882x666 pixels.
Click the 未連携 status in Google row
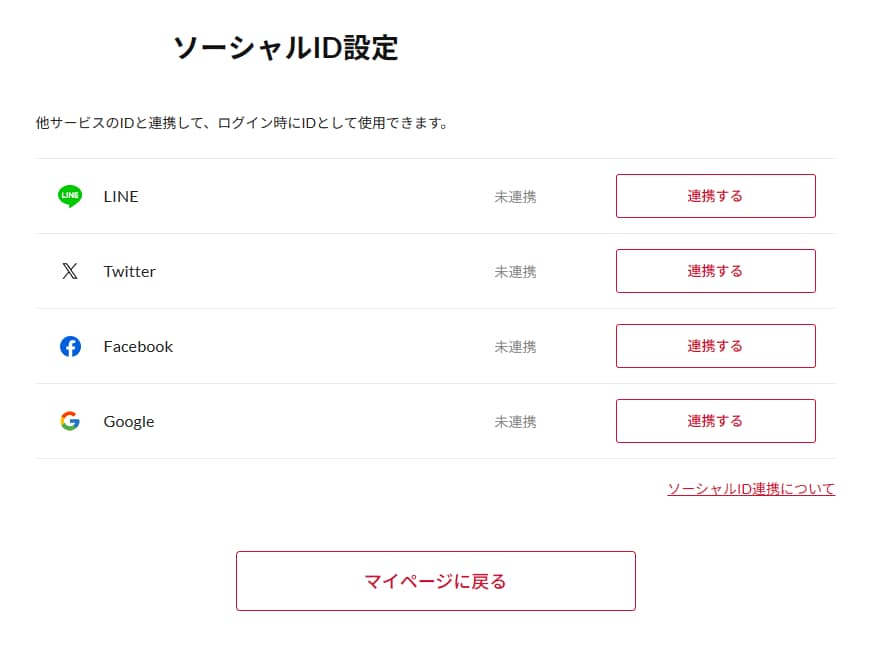pyautogui.click(x=515, y=422)
